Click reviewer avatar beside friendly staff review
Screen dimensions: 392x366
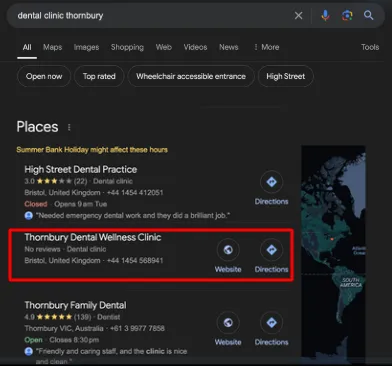click(29, 351)
